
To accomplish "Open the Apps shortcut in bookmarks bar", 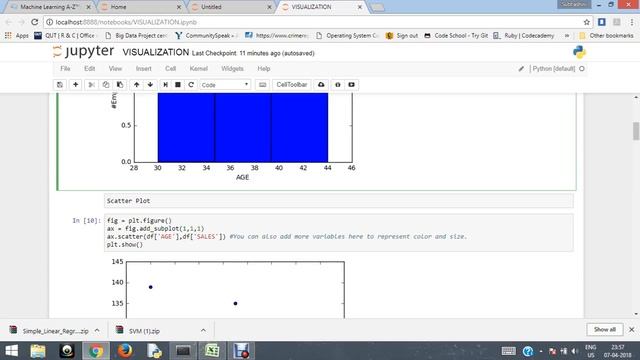I will [x=17, y=36].
